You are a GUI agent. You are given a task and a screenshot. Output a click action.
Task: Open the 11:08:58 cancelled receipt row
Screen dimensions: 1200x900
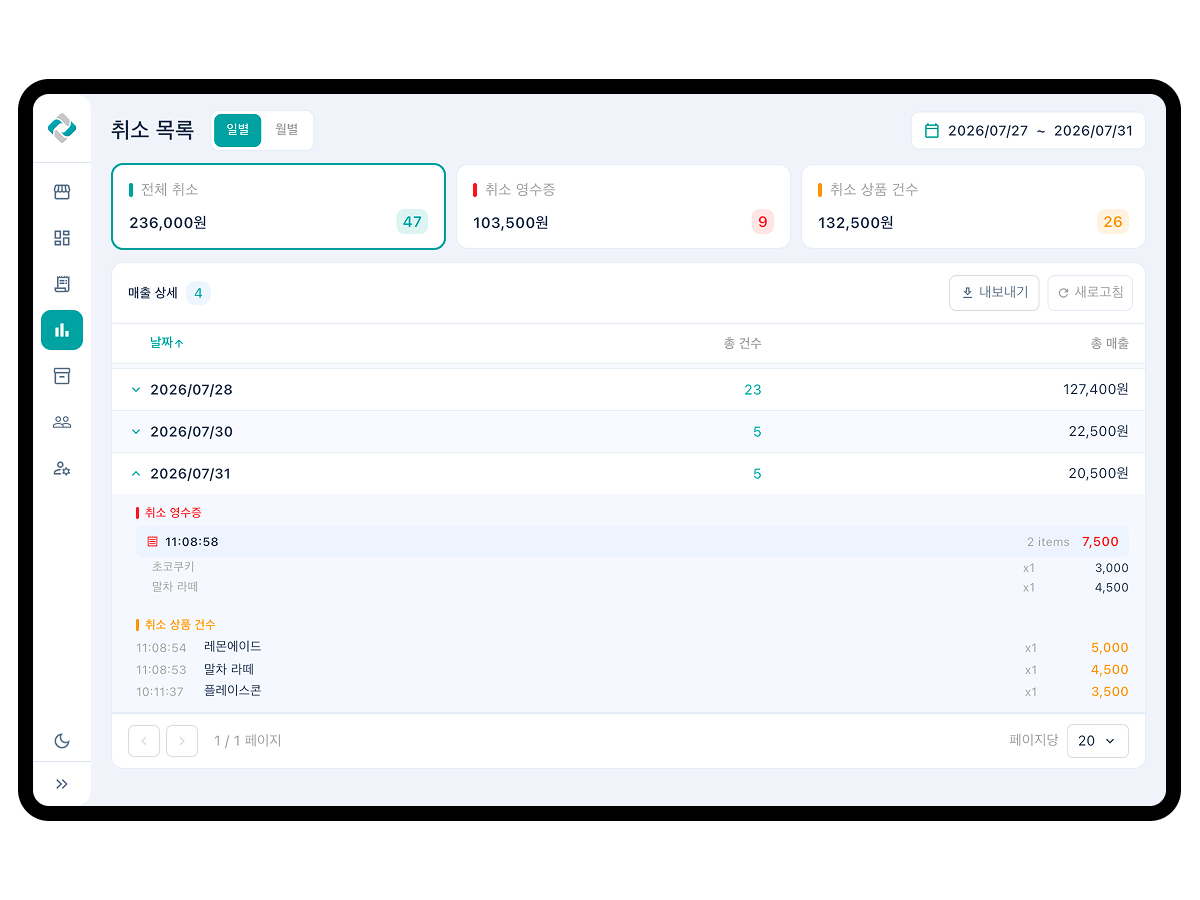(632, 542)
